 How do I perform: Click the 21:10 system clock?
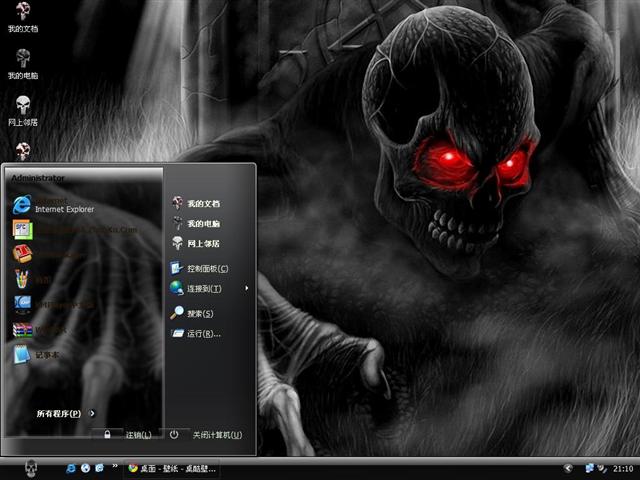[623, 469]
